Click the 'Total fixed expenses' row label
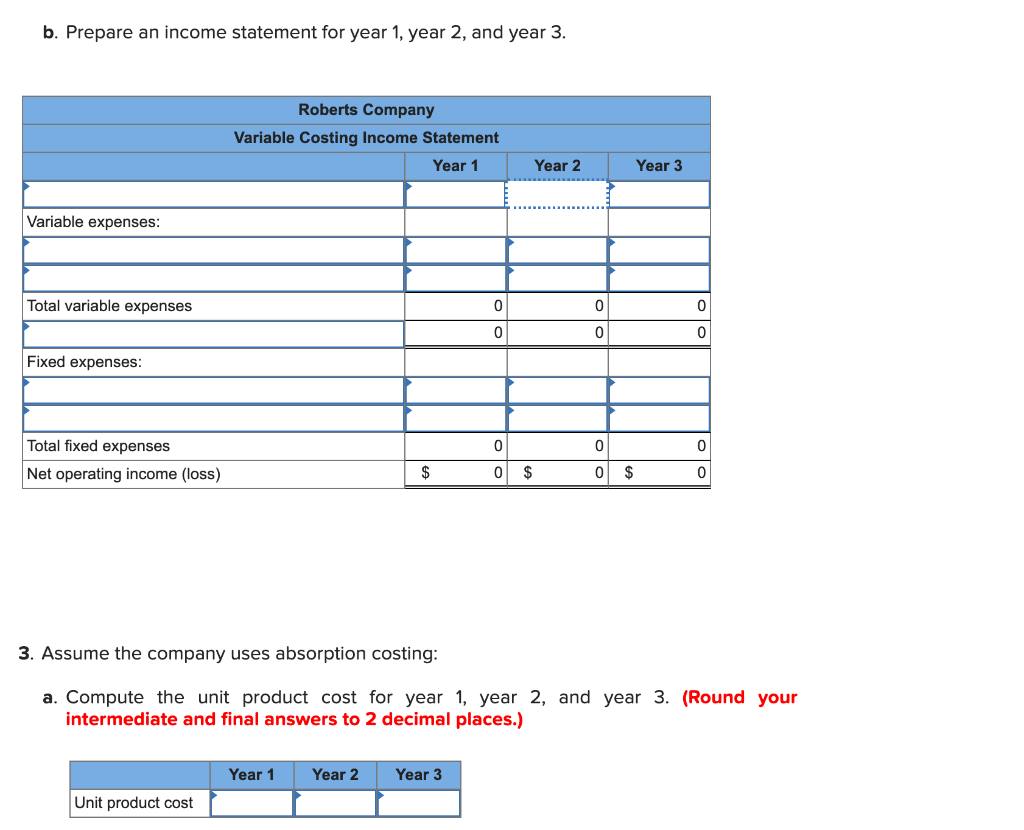 click(x=99, y=446)
